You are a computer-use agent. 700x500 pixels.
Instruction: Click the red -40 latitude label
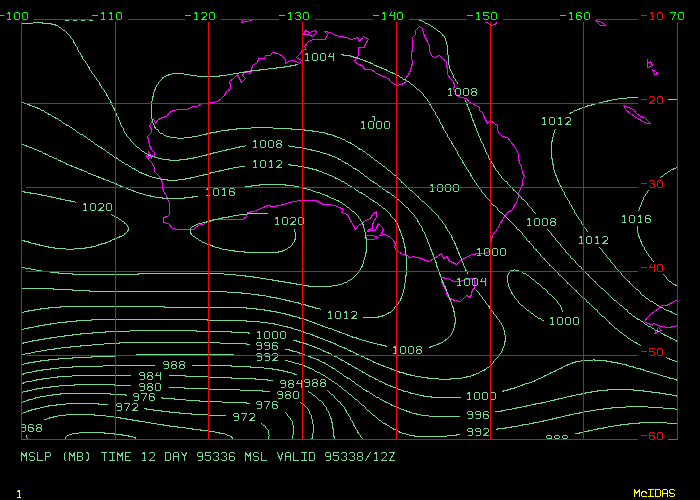coord(654,268)
